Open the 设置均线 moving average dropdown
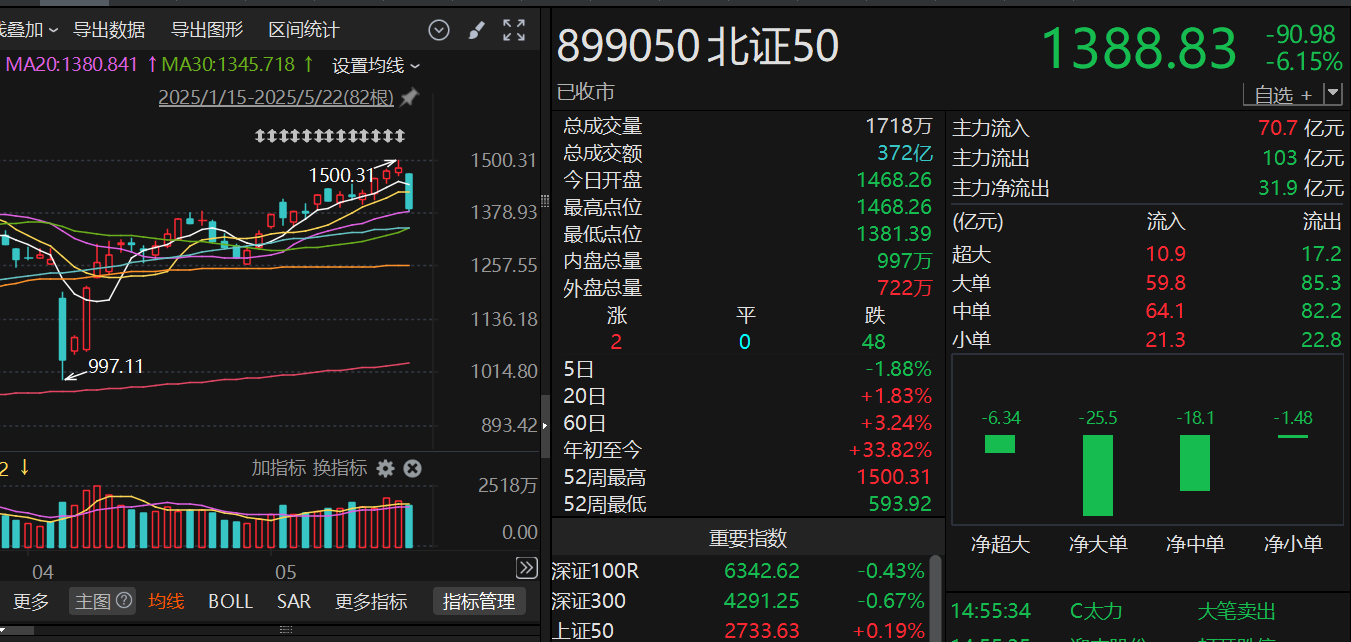The image size is (1351, 642). [376, 65]
